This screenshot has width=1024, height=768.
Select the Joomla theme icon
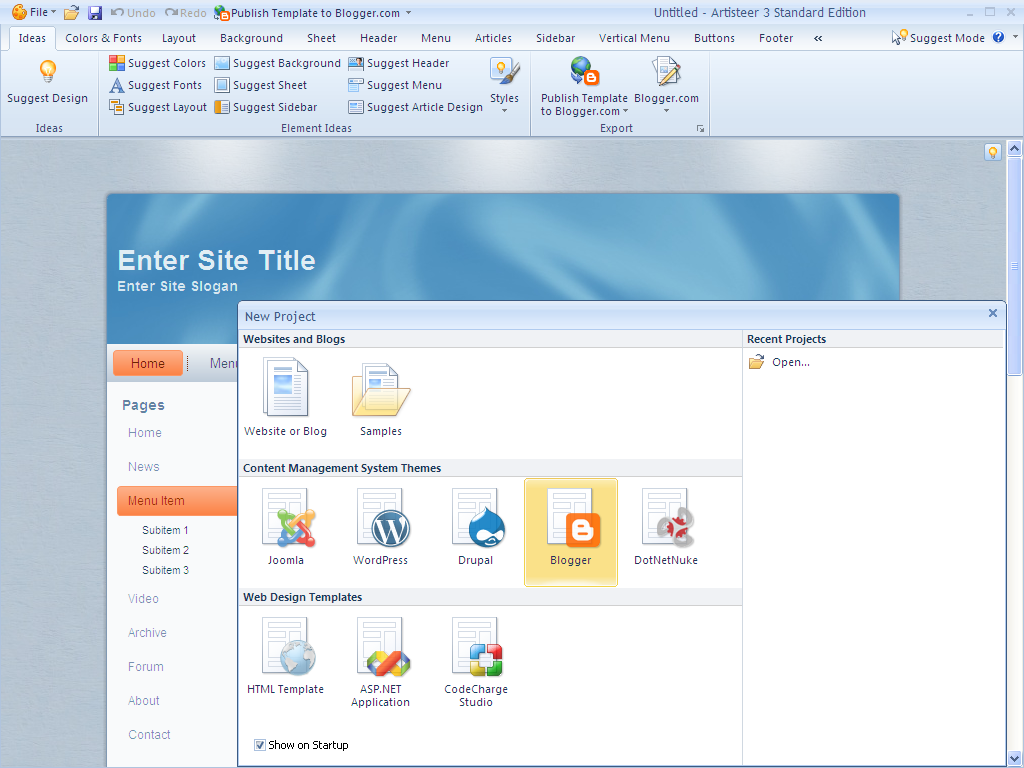pyautogui.click(x=288, y=517)
